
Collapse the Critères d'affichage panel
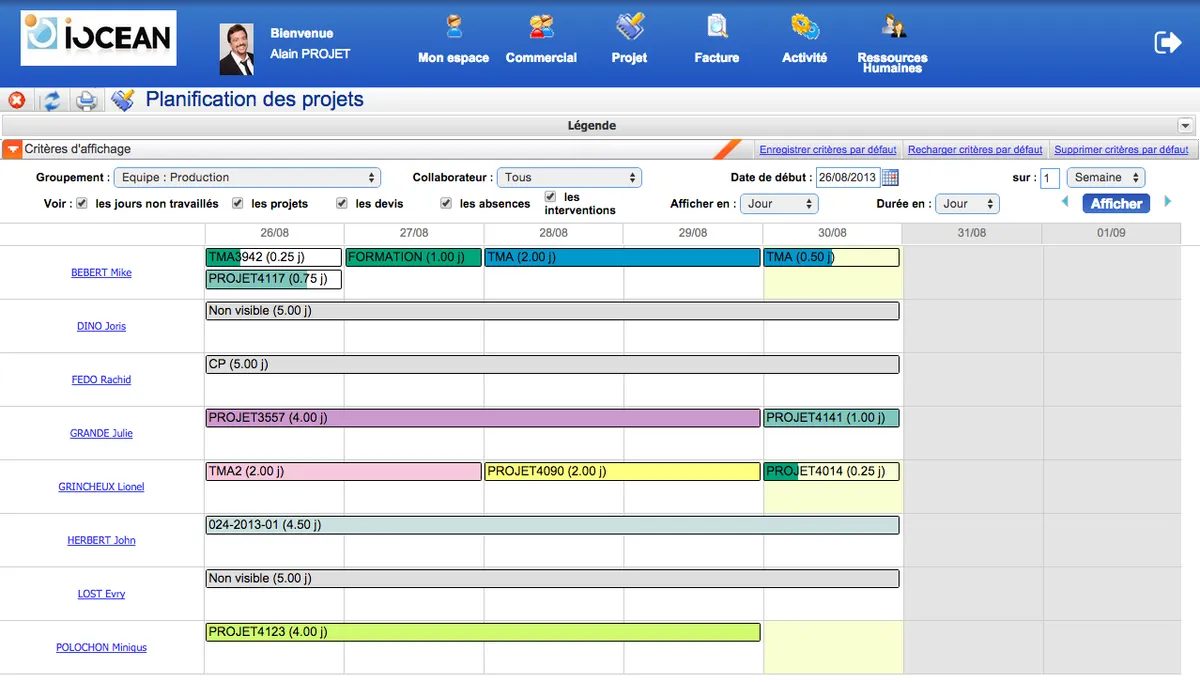12,149
